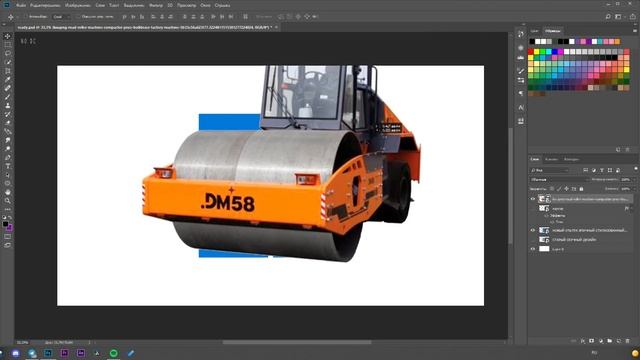Image resolution: width=640 pixels, height=360 pixels.
Task: Click the delete layer trash icon
Action: 627,341
